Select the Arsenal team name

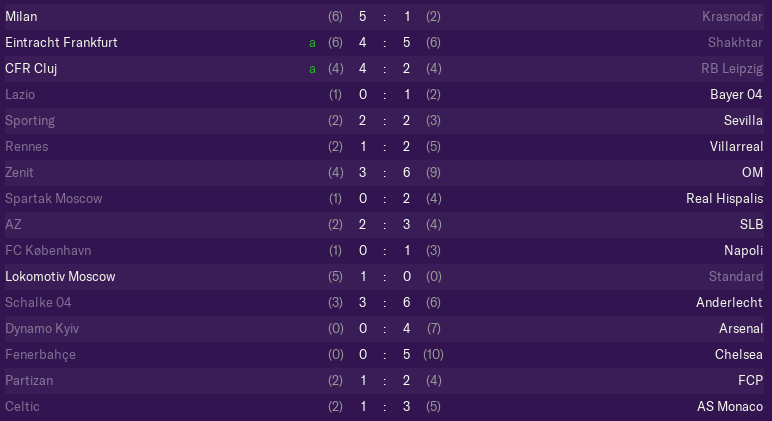coord(740,328)
